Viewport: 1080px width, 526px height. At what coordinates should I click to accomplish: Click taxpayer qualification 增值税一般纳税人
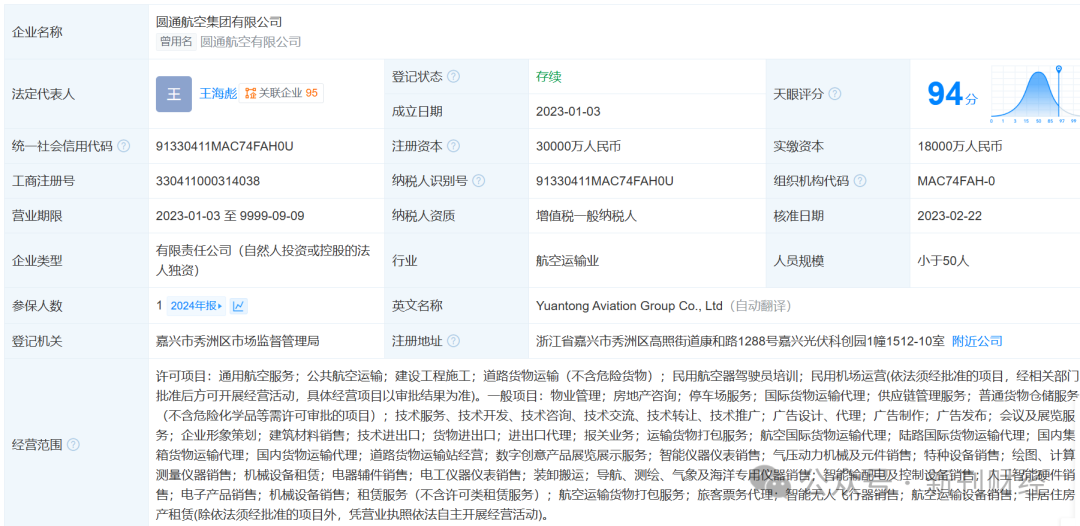(587, 215)
